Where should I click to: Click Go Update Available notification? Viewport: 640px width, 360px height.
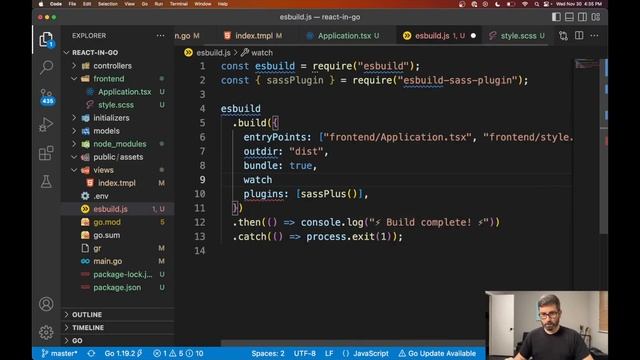437,353
